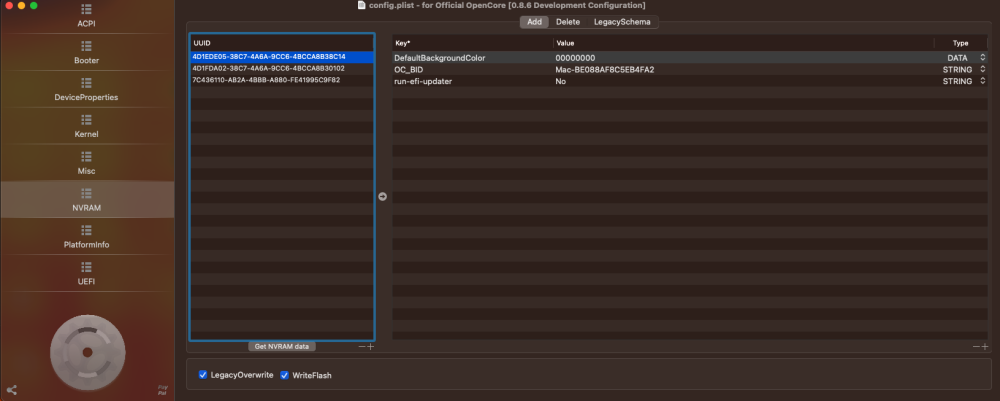Click the green zoom window button

coord(34,6)
